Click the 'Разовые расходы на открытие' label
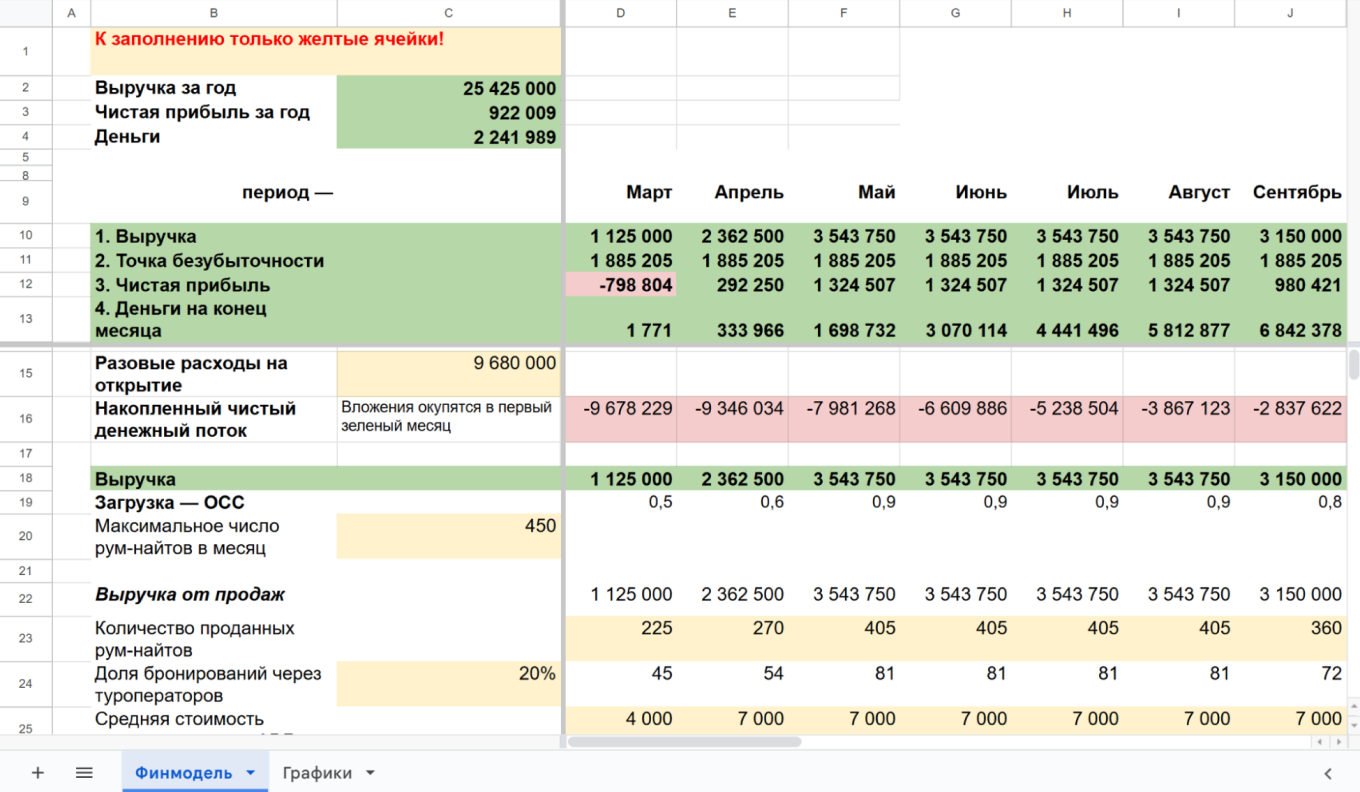The height and width of the screenshot is (792, 1360). click(191, 374)
